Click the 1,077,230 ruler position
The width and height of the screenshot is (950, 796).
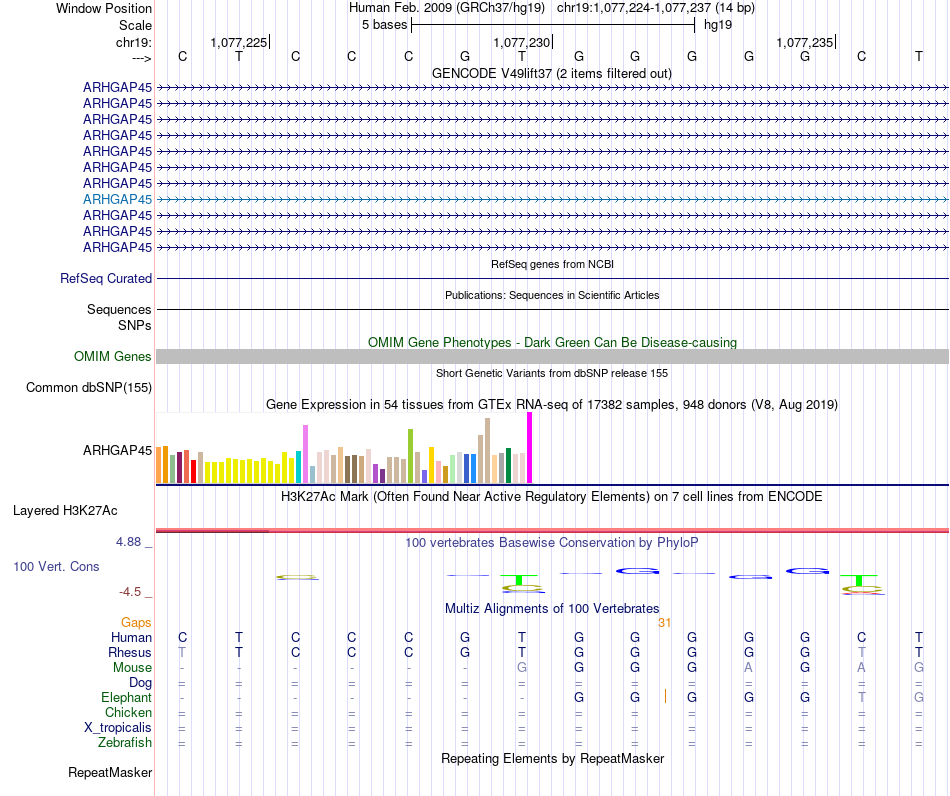pyautogui.click(x=522, y=42)
